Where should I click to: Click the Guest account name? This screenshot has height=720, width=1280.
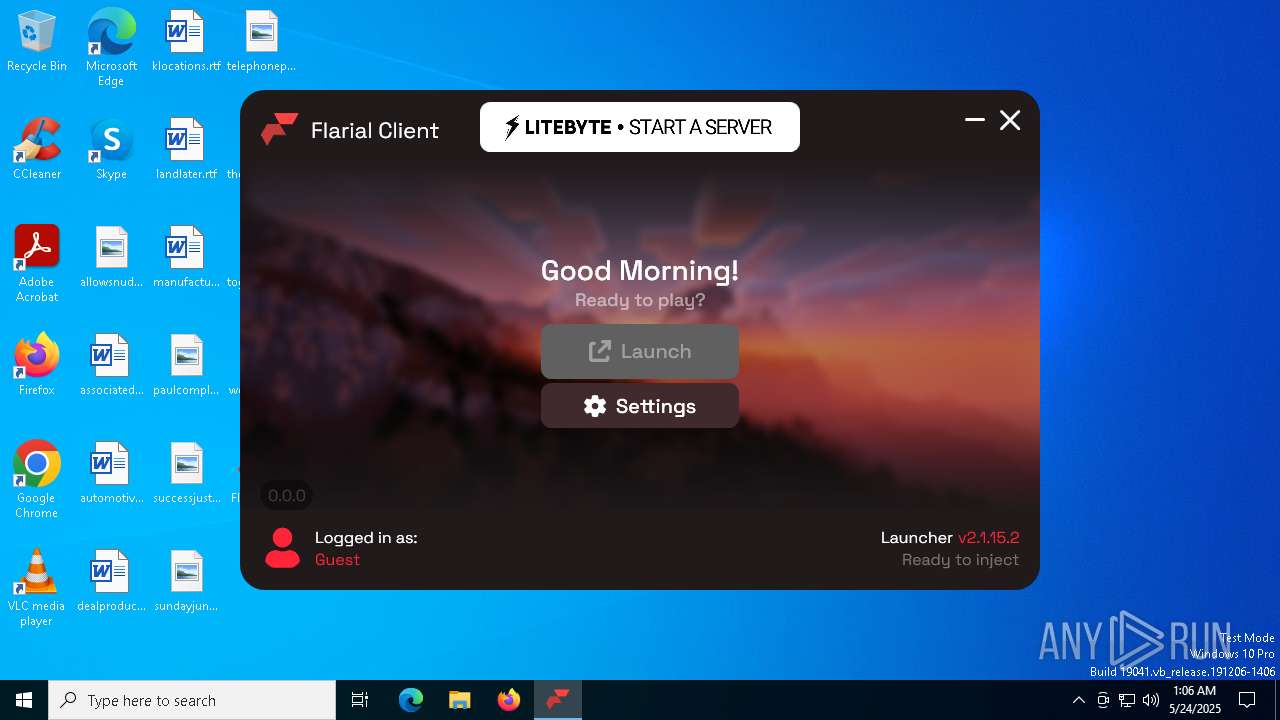coord(337,559)
